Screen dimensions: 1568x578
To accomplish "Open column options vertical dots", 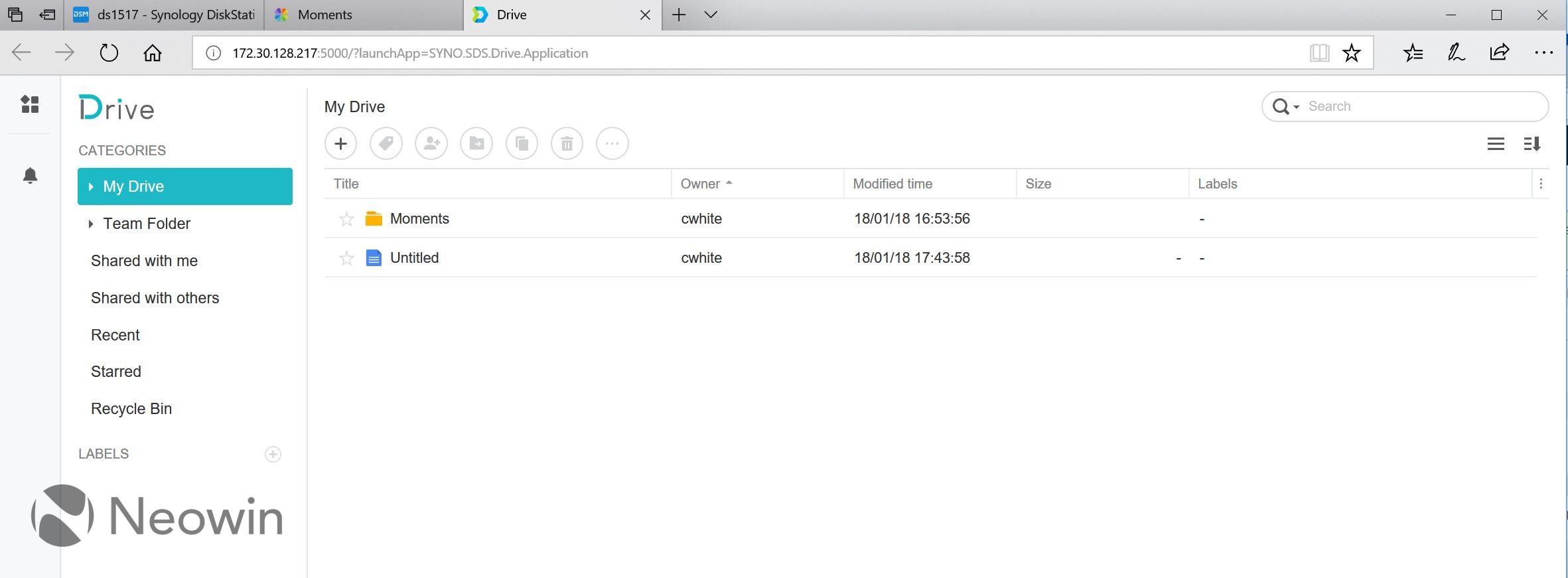I will 1541,184.
